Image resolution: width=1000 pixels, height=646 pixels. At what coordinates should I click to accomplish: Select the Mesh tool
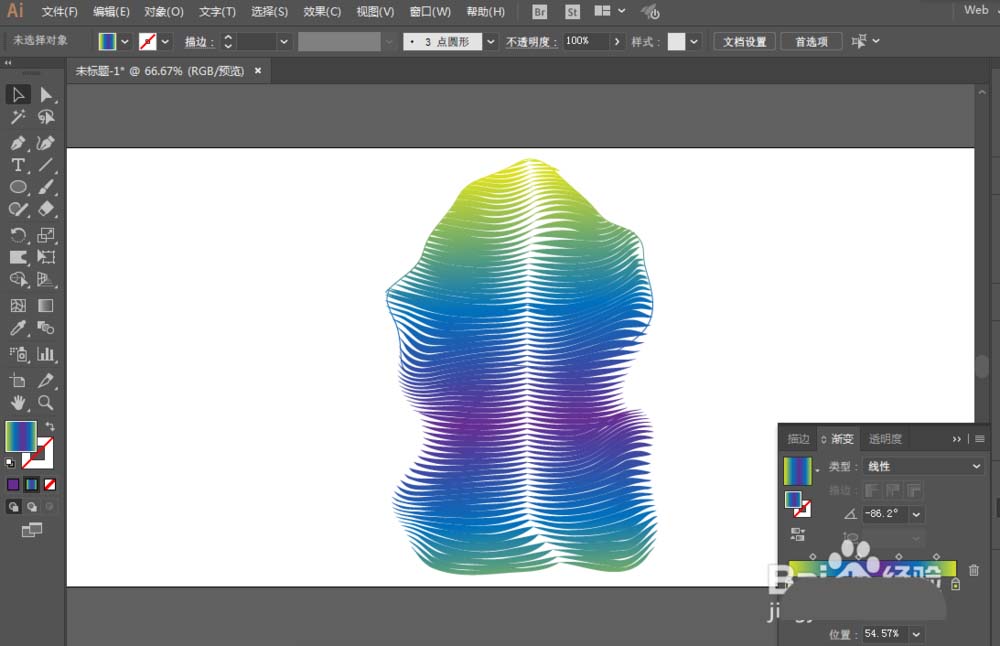[18, 305]
